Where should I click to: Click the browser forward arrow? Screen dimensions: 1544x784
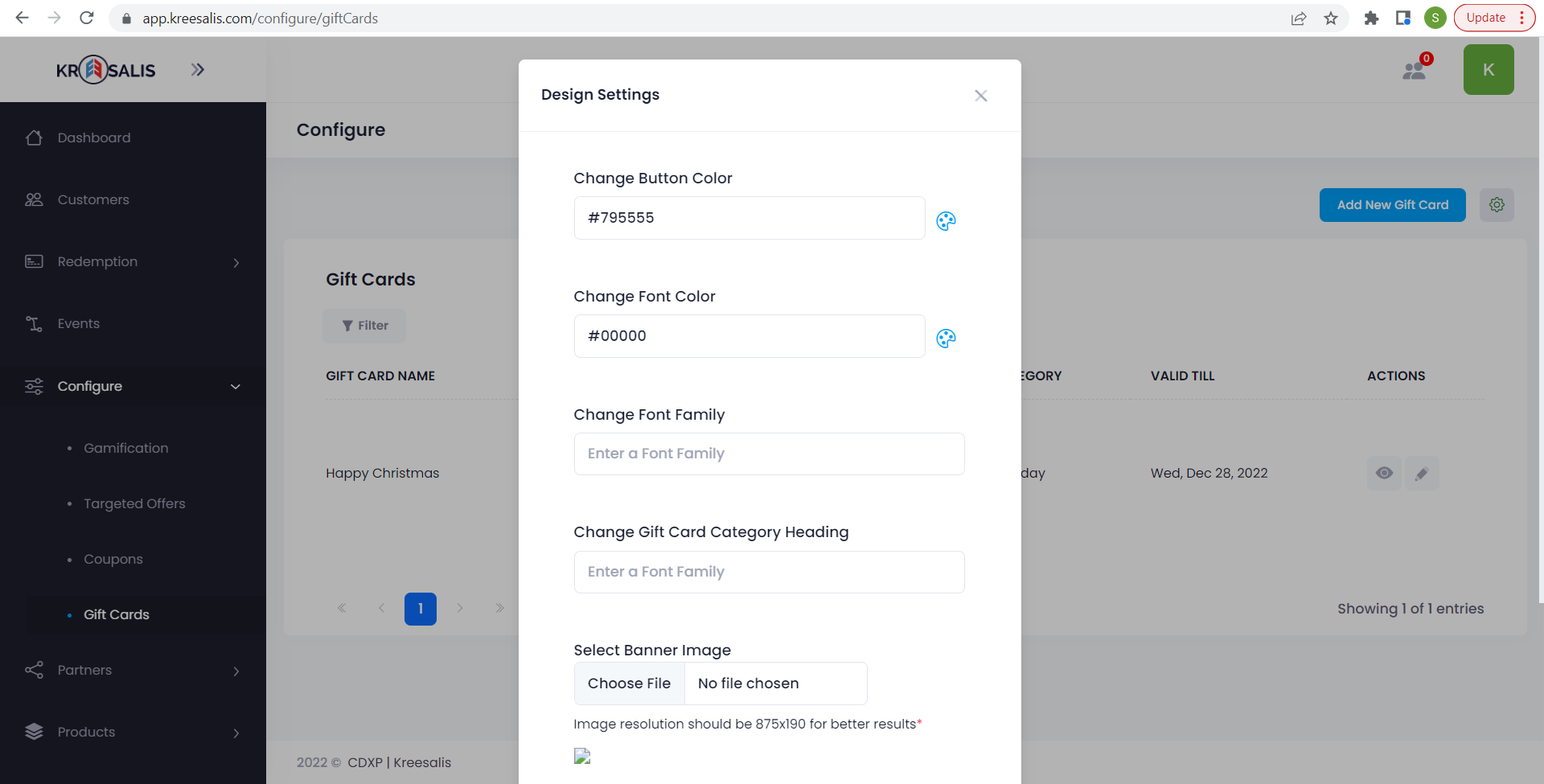54,18
